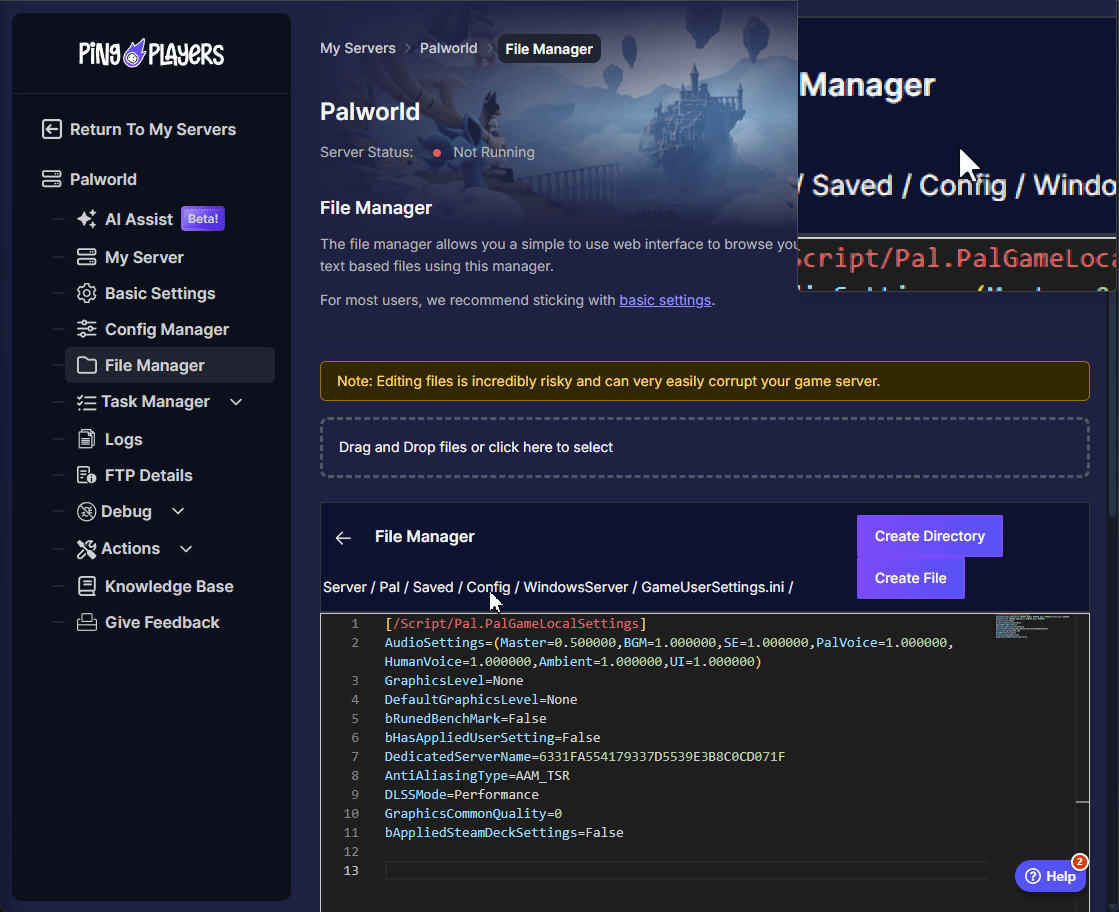Expand the Debug submenu chevron
The image size is (1119, 912).
[x=178, y=511]
